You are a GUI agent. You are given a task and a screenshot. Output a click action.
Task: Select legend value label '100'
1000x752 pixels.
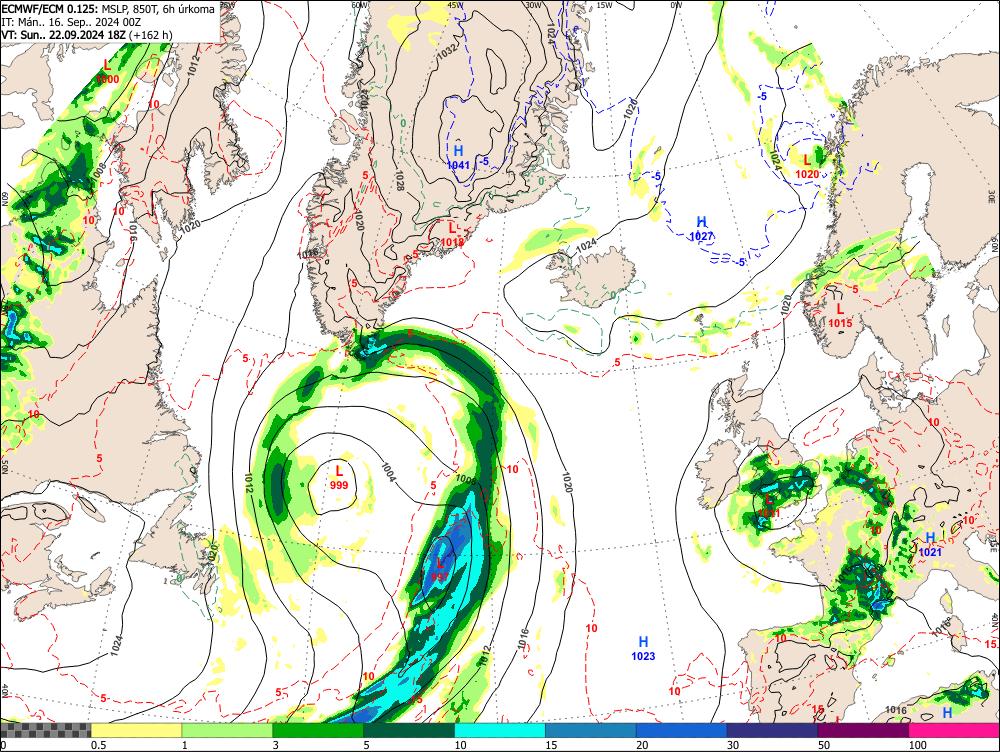click(x=918, y=745)
